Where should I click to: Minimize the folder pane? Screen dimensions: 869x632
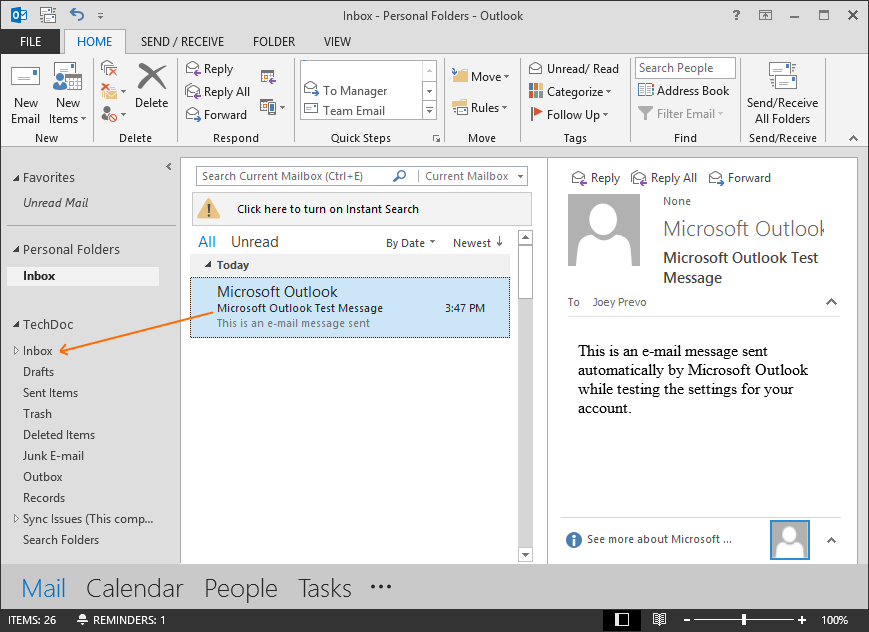pos(168,166)
